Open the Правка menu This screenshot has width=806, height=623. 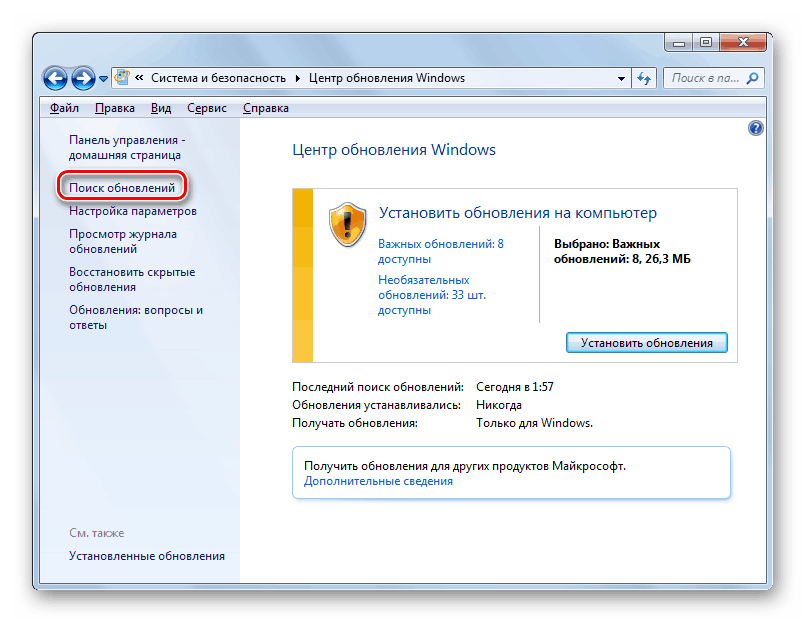[x=115, y=108]
